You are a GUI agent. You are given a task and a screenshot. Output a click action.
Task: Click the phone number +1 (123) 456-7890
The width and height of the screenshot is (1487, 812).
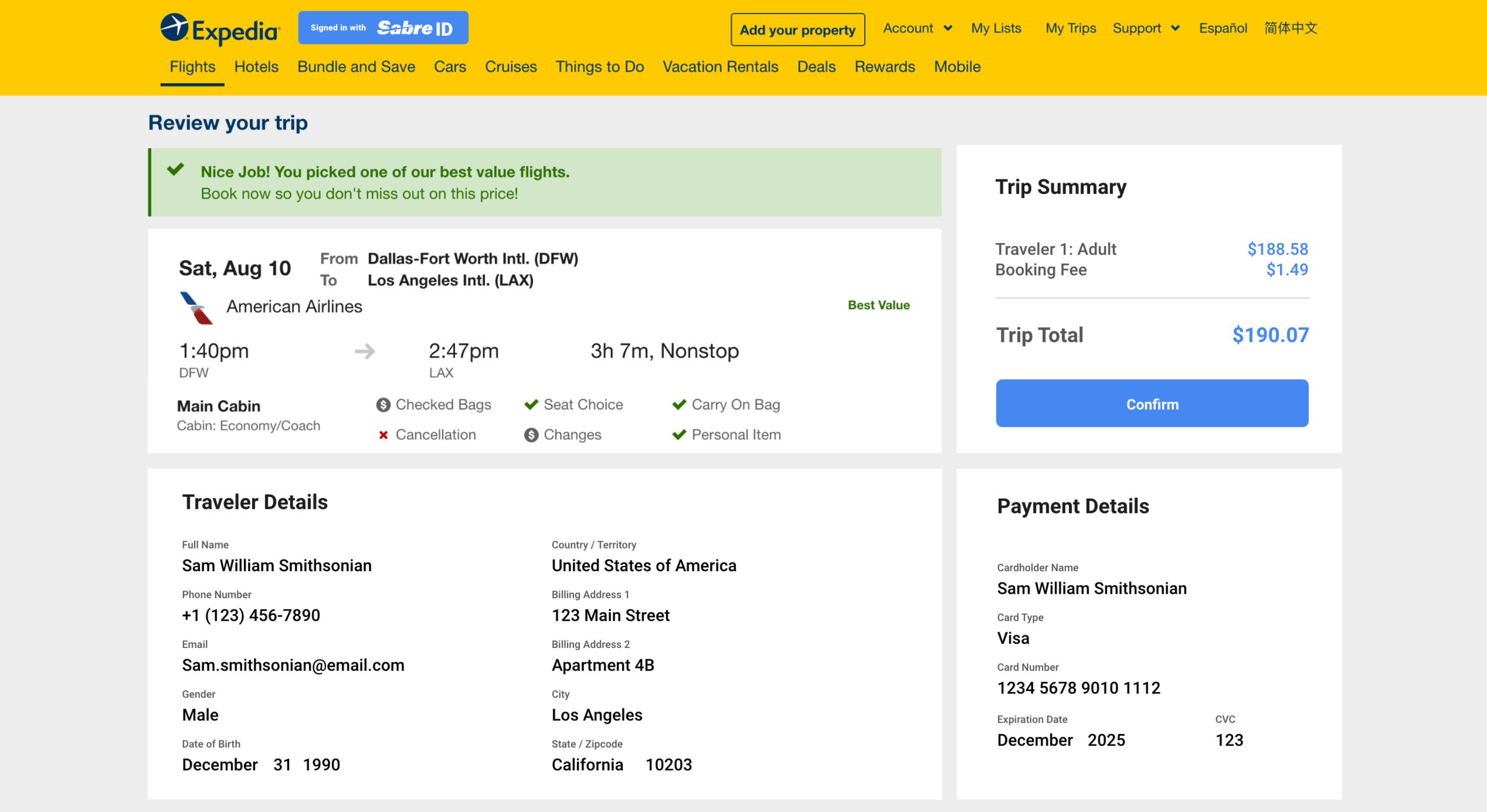[251, 615]
